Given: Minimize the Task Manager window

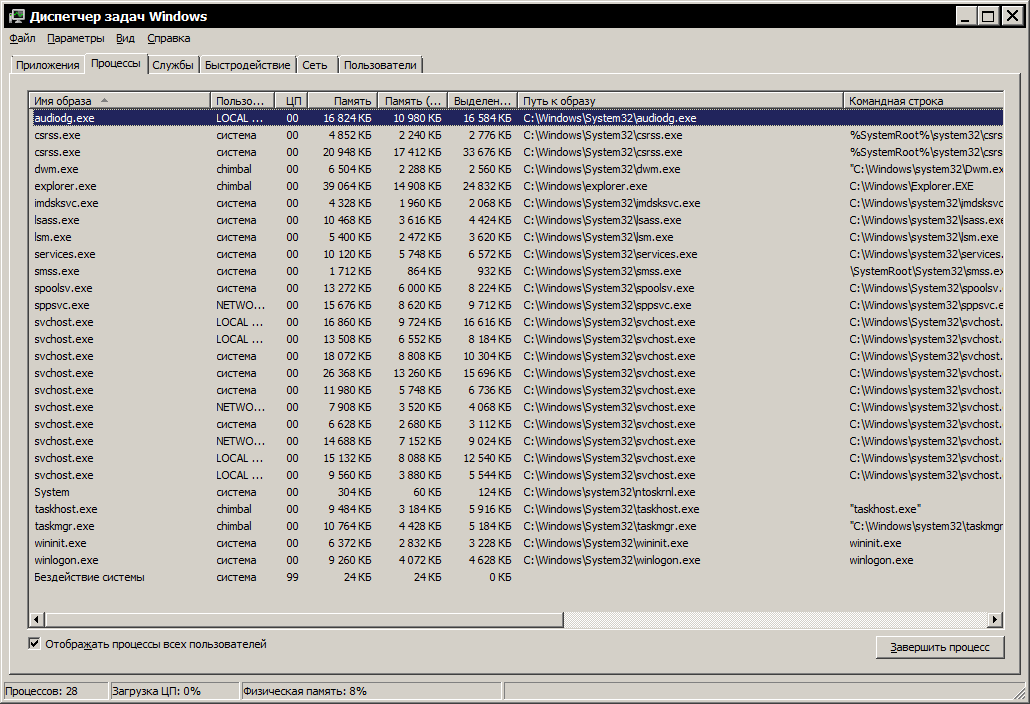Looking at the screenshot, I should pyautogui.click(x=965, y=16).
